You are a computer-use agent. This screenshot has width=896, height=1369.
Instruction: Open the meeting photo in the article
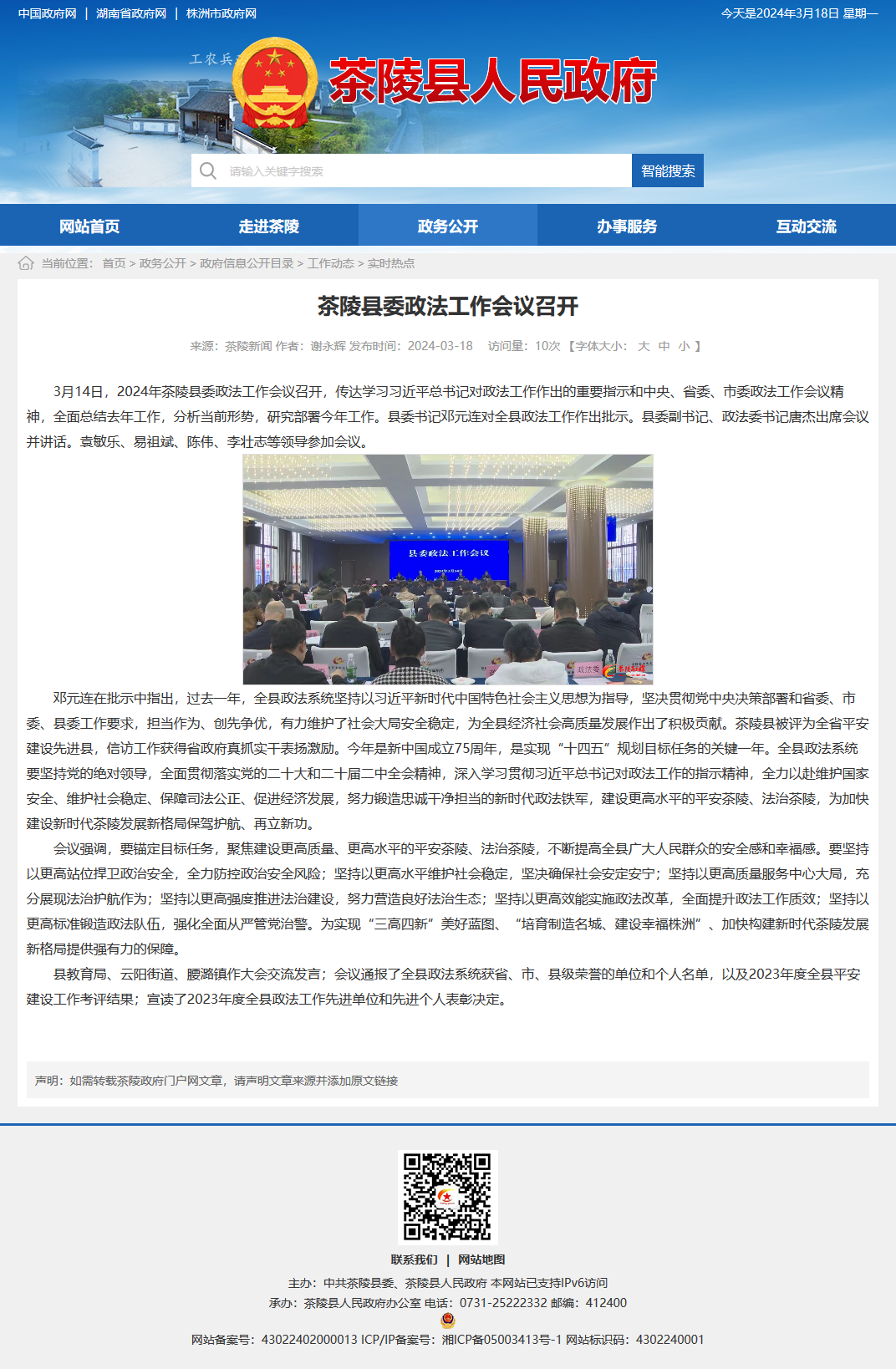448,569
